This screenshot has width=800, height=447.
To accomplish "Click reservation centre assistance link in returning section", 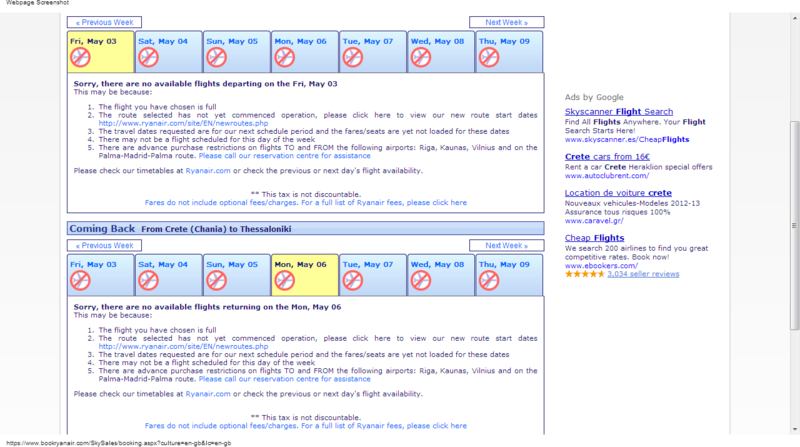I will [285, 379].
